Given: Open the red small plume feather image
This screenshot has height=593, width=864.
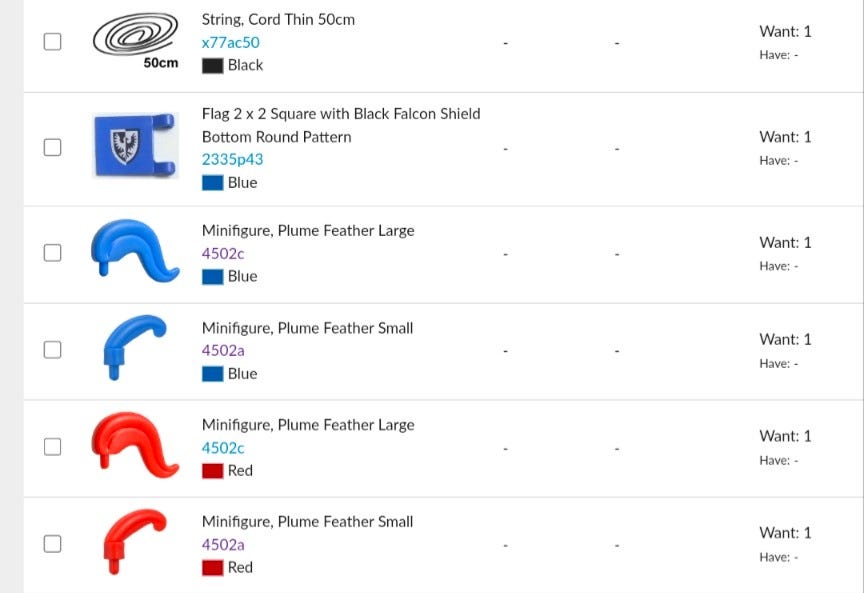Looking at the screenshot, I should point(134,542).
